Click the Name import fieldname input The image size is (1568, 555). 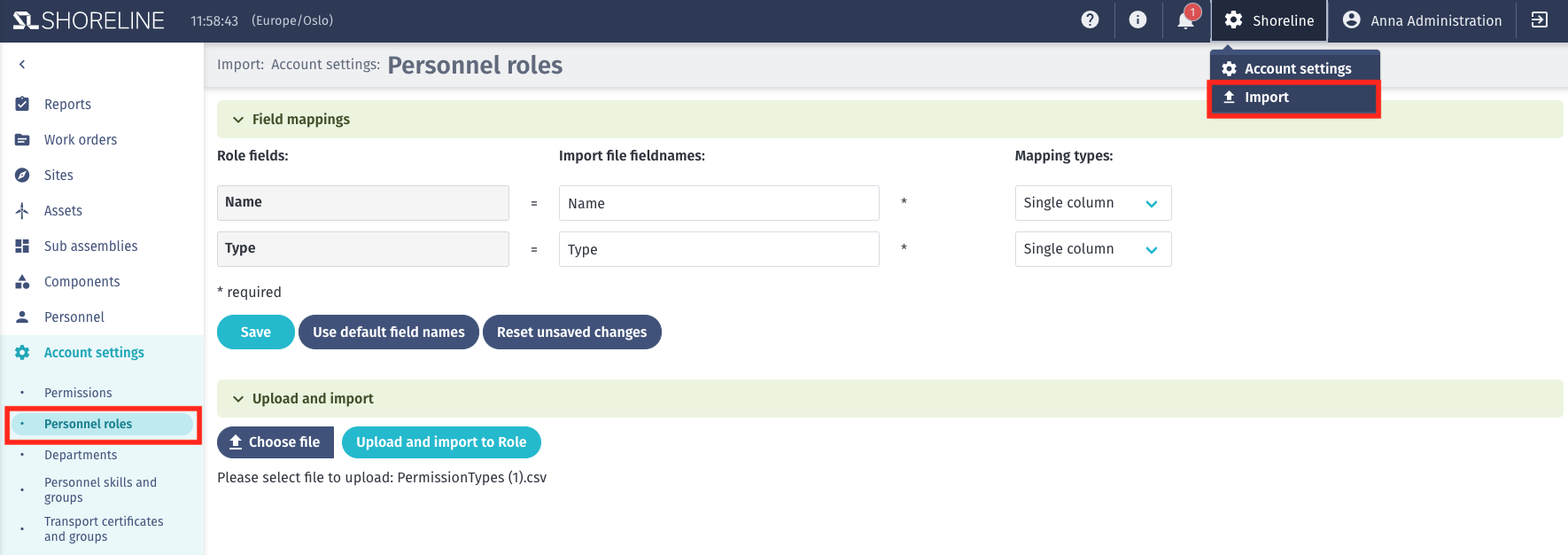[x=718, y=203]
